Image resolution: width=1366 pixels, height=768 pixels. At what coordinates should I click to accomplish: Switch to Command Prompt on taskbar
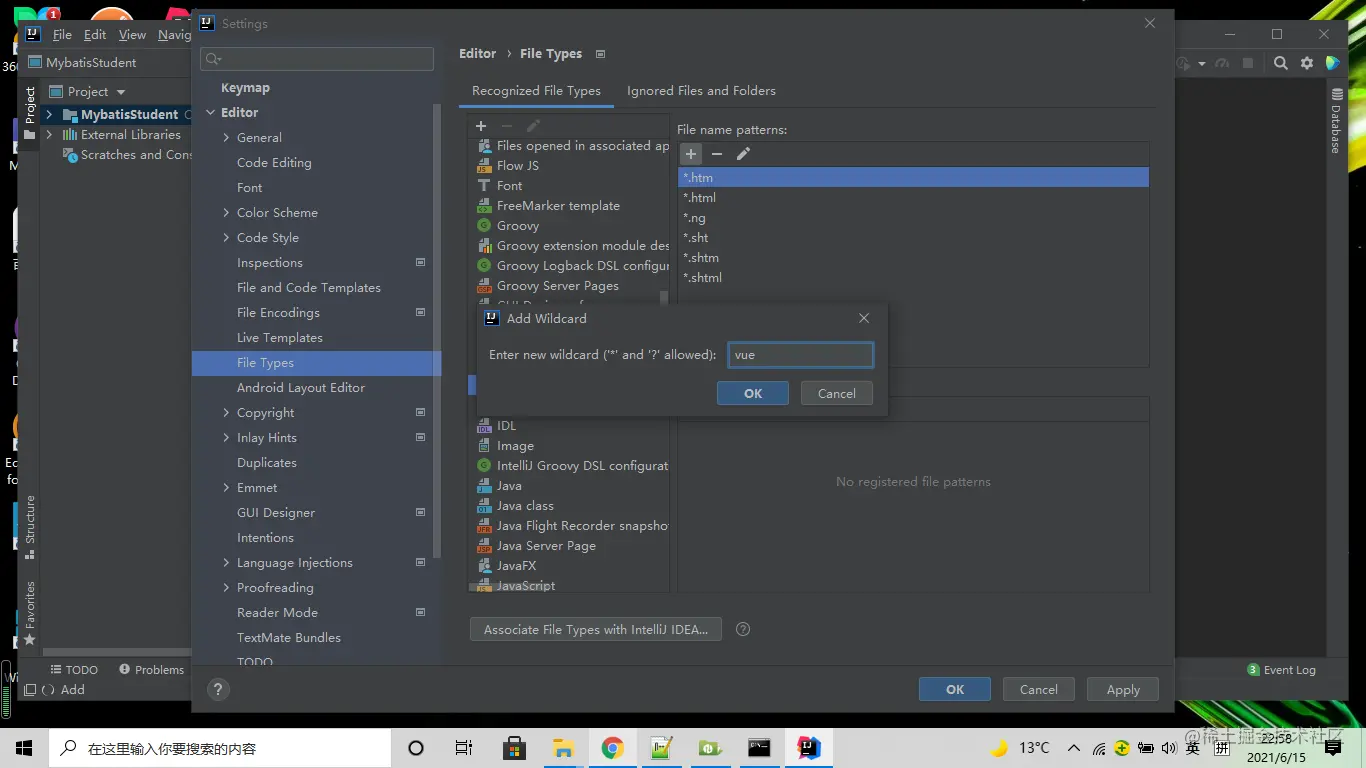[x=759, y=748]
